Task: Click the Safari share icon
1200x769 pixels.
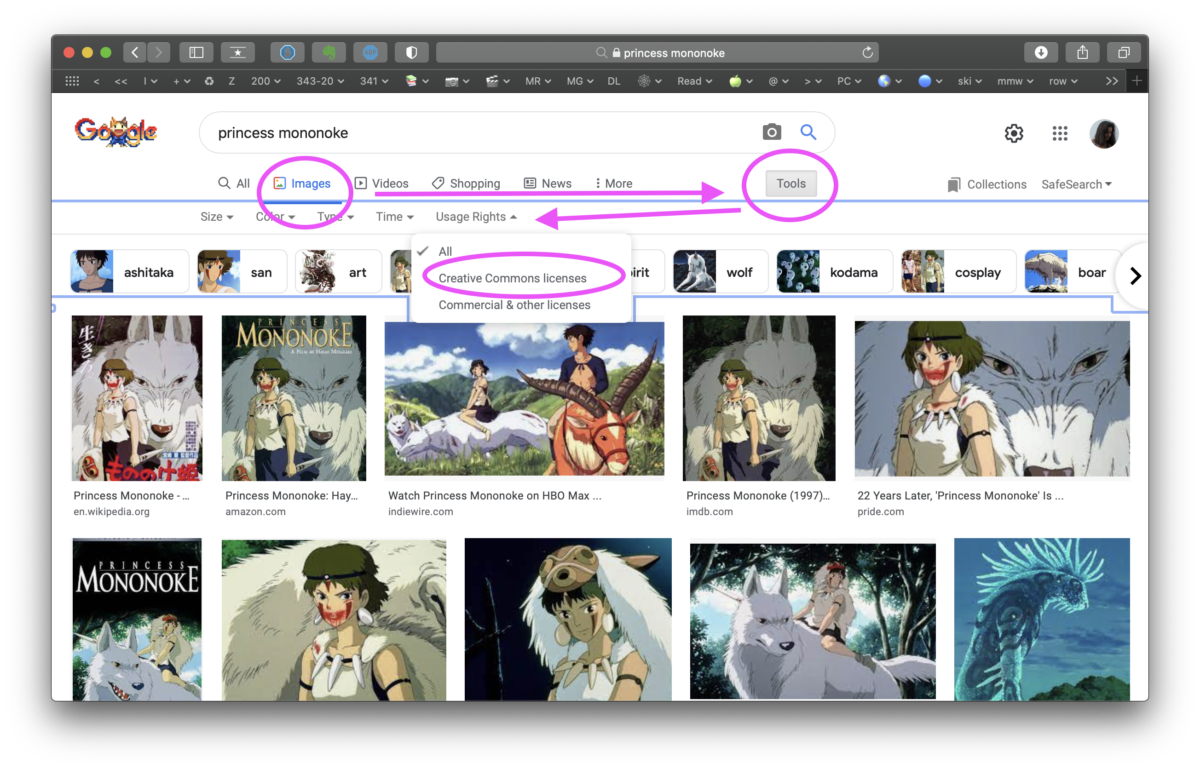Action: [x=1082, y=52]
